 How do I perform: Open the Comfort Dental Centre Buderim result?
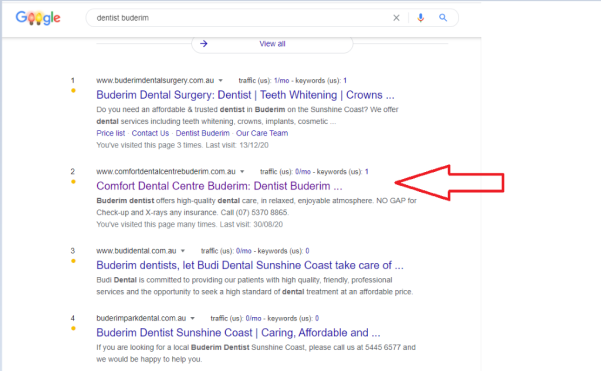coord(219,186)
